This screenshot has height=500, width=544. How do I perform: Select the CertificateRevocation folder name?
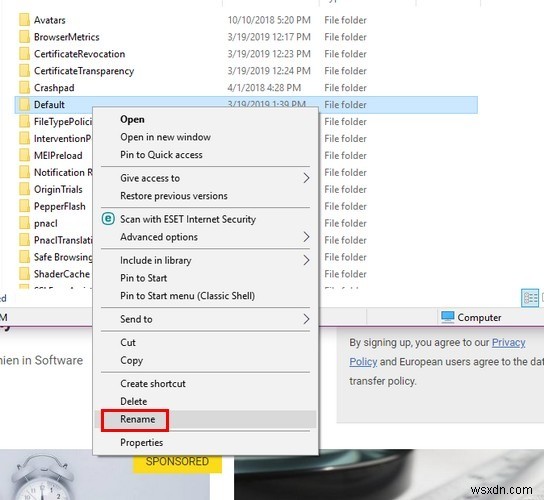pos(79,54)
